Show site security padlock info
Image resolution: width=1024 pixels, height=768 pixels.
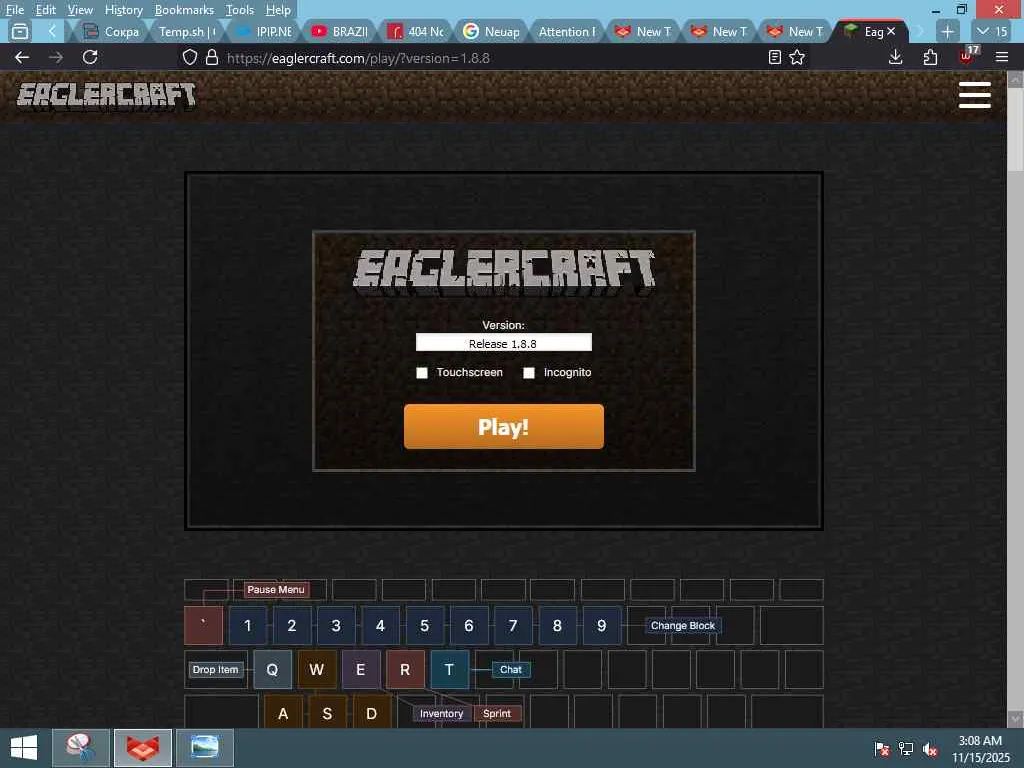[212, 57]
